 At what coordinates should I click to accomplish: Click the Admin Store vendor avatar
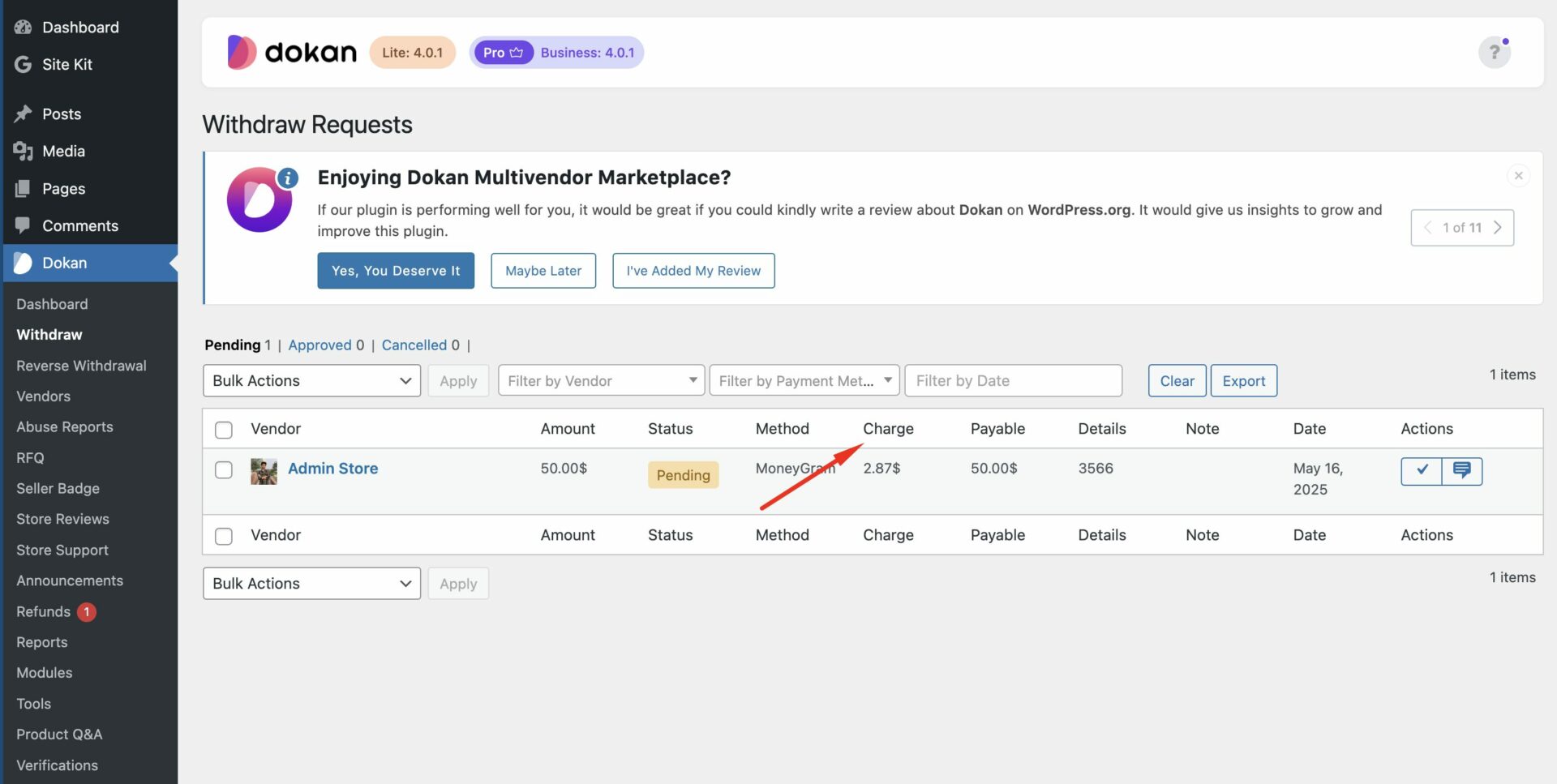coord(264,471)
